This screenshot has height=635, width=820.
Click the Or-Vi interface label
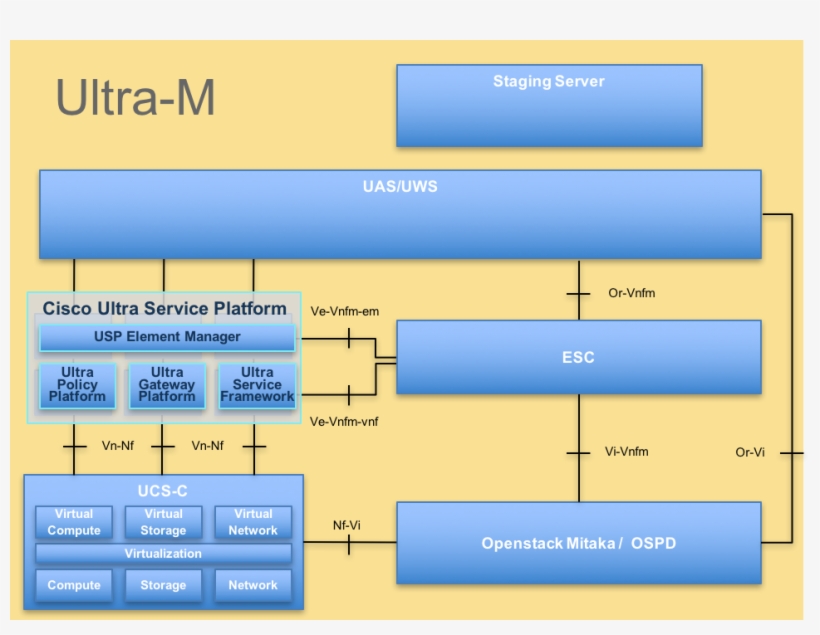tap(750, 452)
